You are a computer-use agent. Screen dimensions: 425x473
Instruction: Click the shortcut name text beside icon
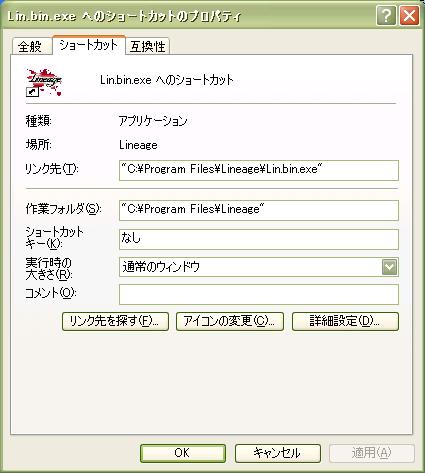167,80
